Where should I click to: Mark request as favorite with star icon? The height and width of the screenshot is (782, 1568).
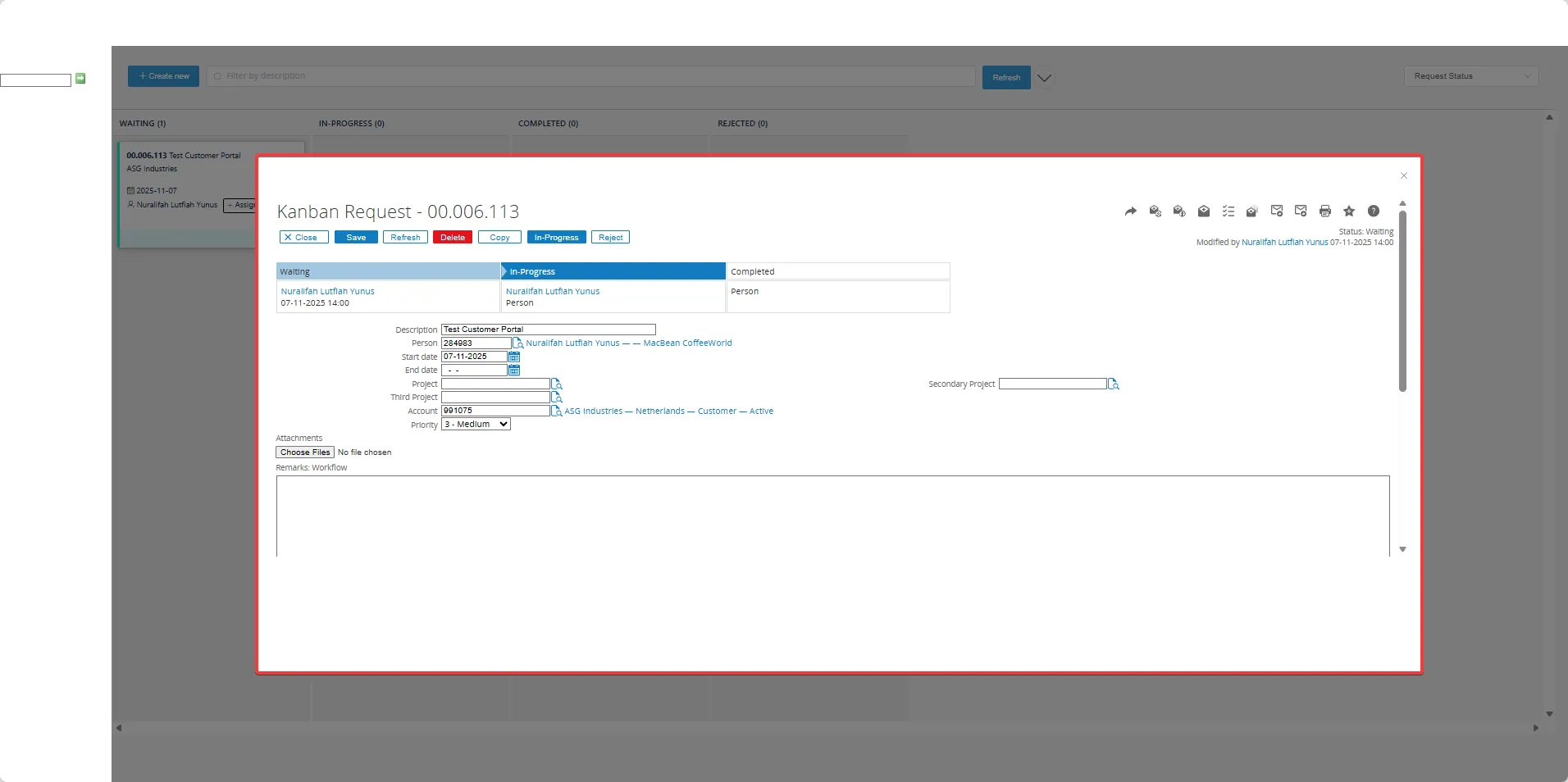pyautogui.click(x=1349, y=211)
